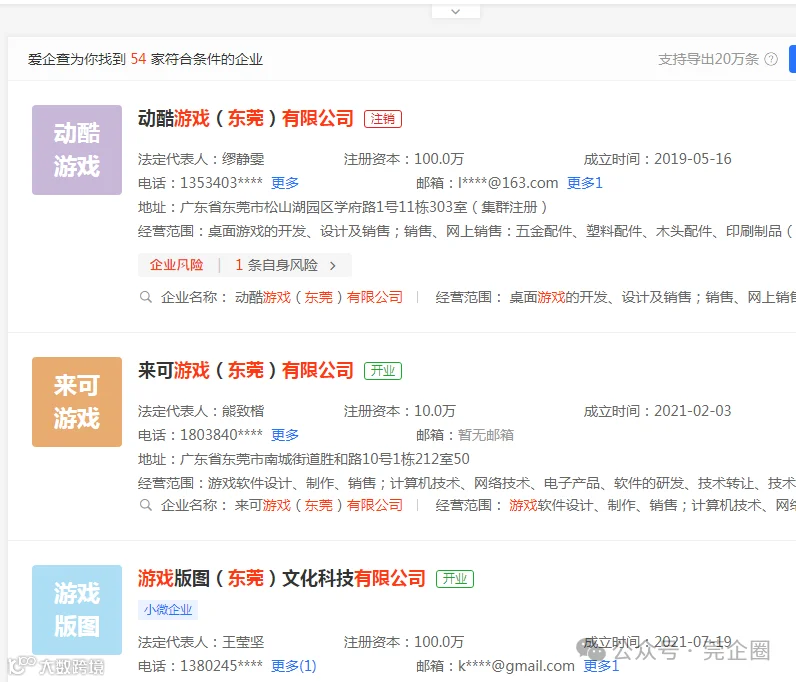Click the 注销 status tag
This screenshot has width=796, height=682.
pyautogui.click(x=383, y=119)
